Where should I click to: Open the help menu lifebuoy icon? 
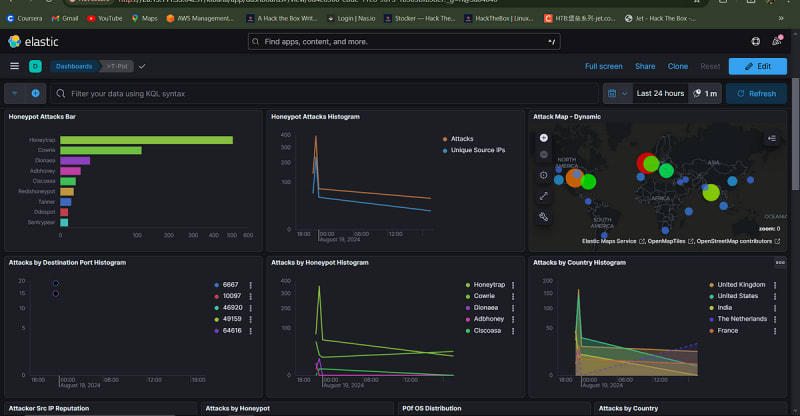pos(755,41)
